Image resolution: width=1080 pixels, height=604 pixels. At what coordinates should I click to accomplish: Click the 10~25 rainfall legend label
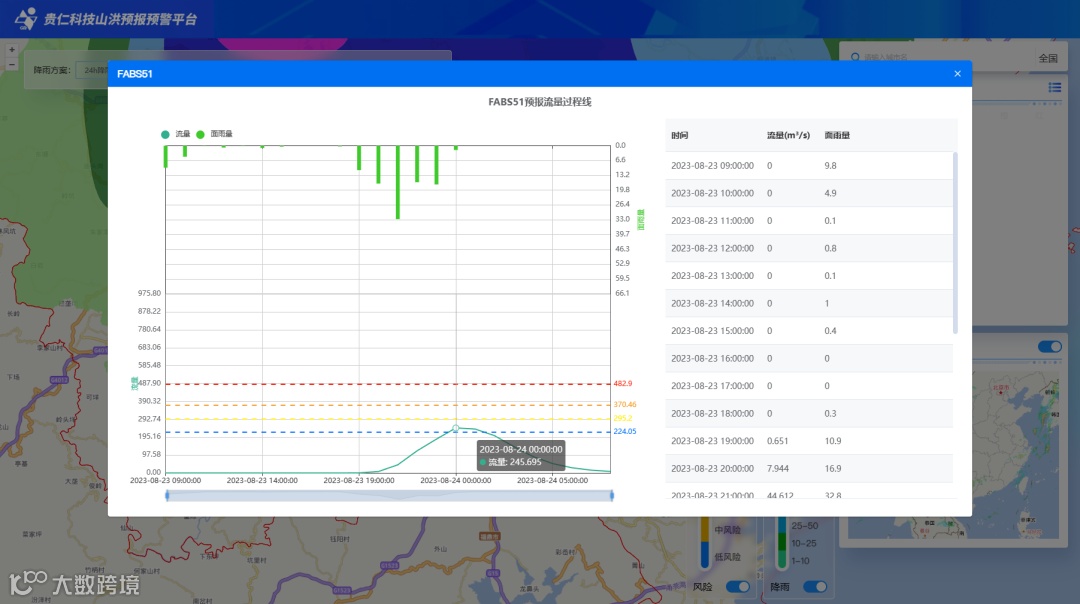[x=804, y=543]
